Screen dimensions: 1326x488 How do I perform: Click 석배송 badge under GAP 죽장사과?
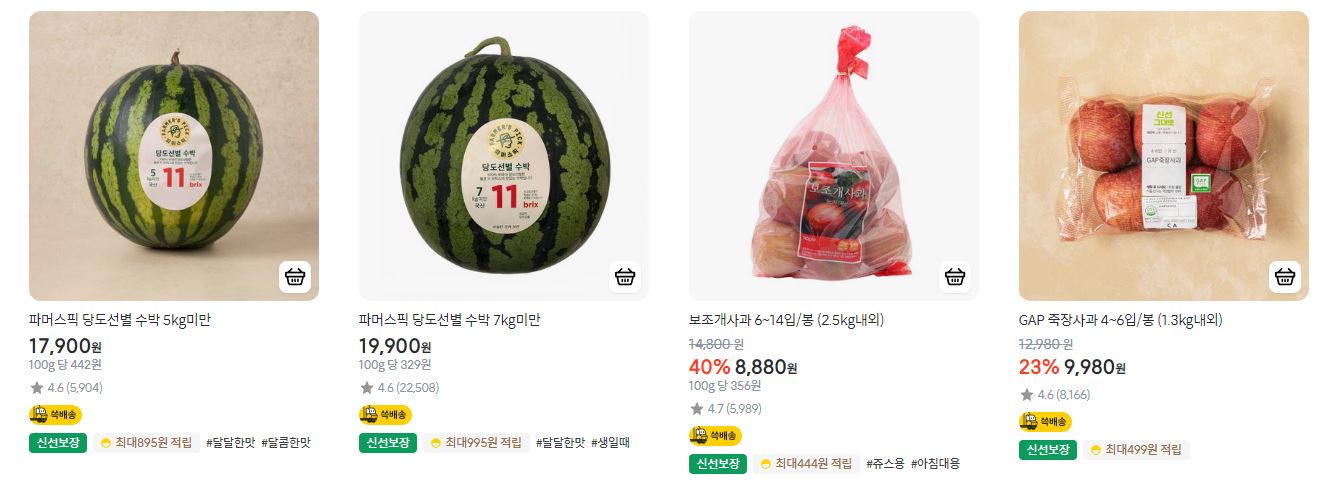(1045, 422)
